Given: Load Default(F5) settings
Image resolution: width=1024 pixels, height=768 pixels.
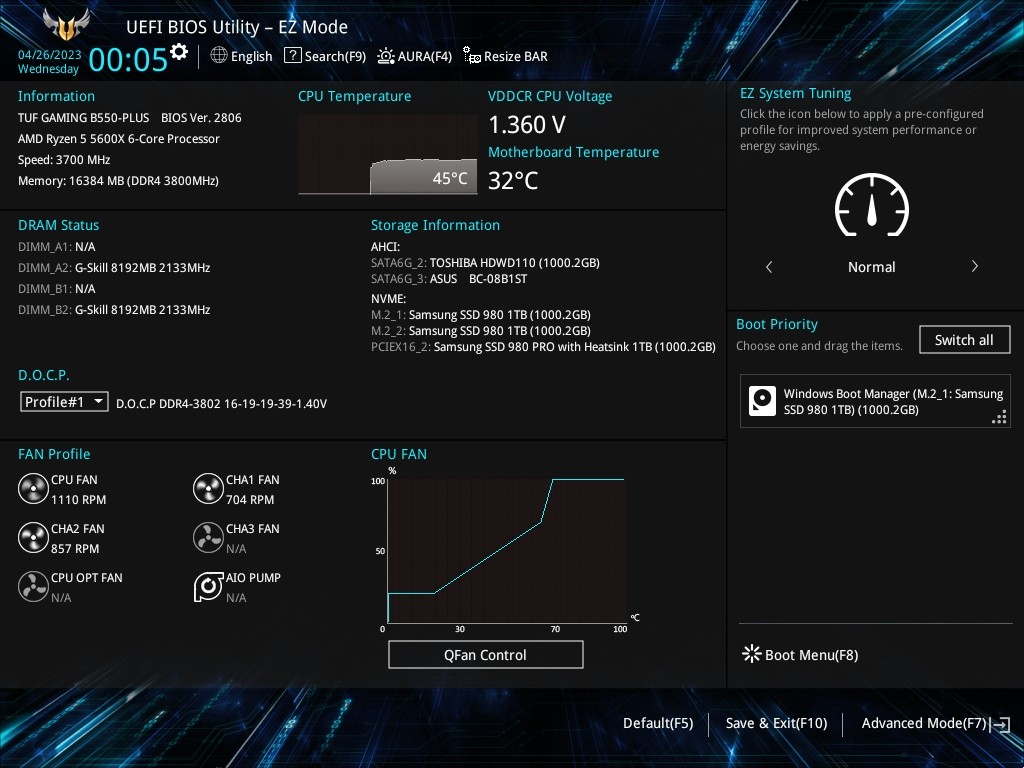Looking at the screenshot, I should [658, 723].
